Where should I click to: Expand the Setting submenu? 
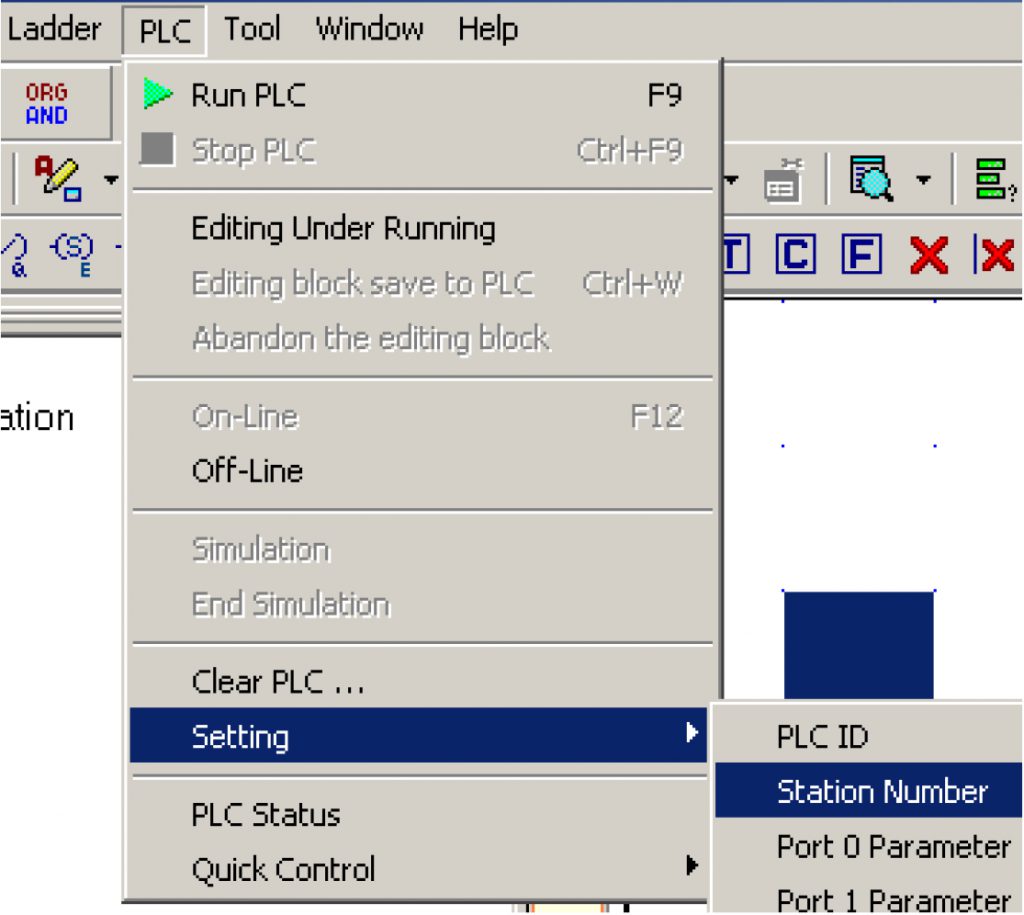pyautogui.click(x=418, y=735)
